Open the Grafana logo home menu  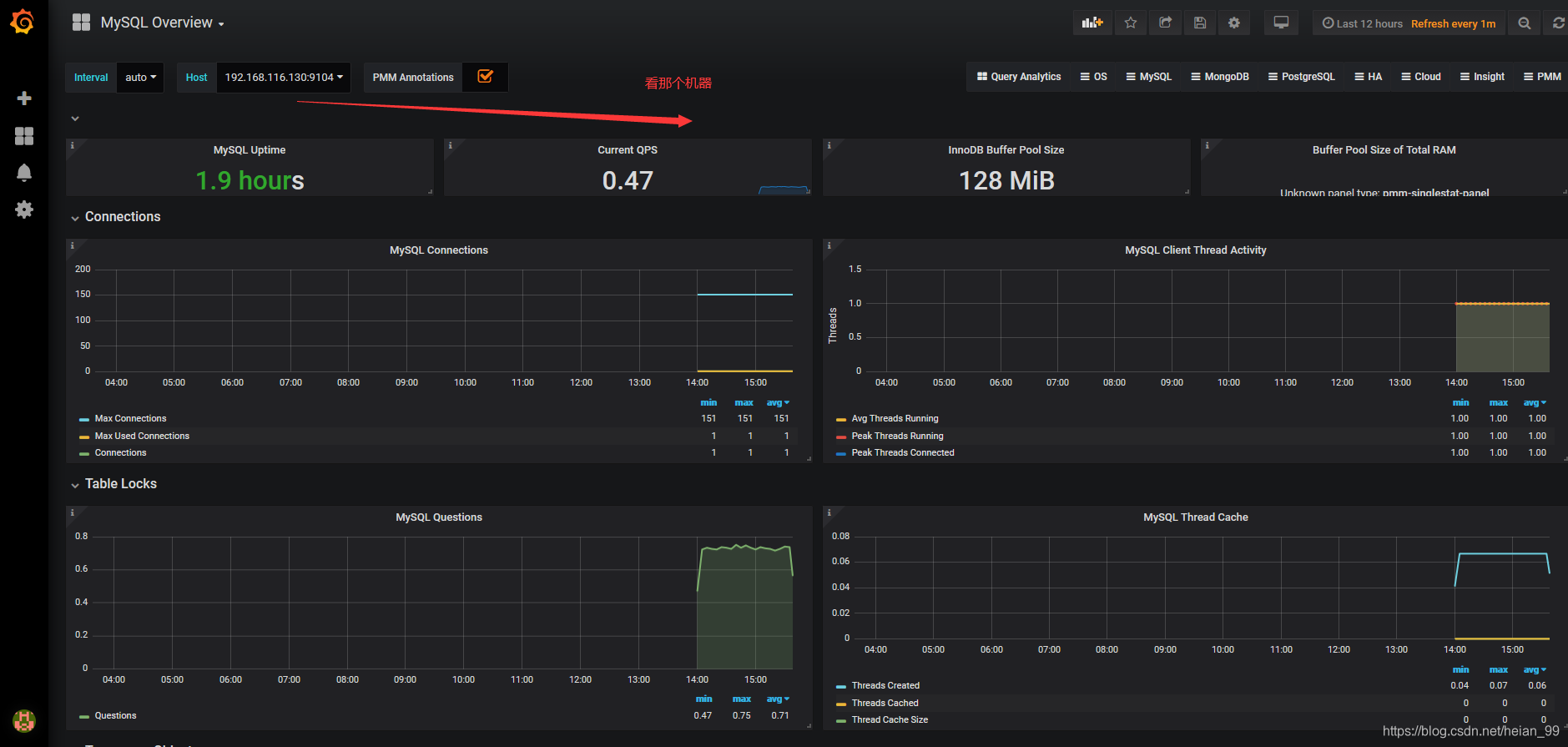(x=23, y=23)
